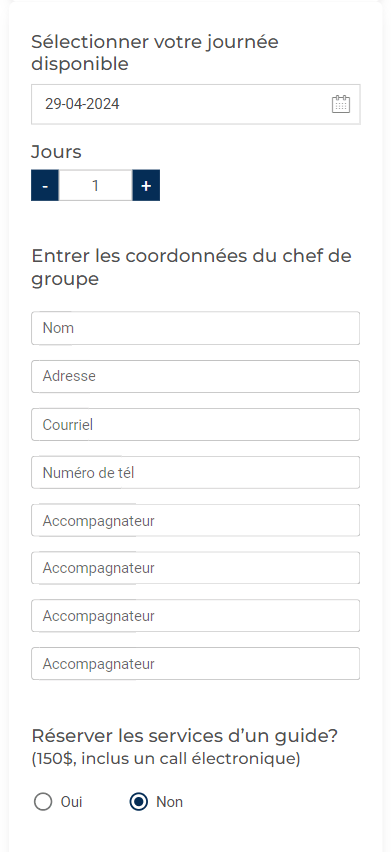Select the Oui radio button

pyautogui.click(x=43, y=802)
